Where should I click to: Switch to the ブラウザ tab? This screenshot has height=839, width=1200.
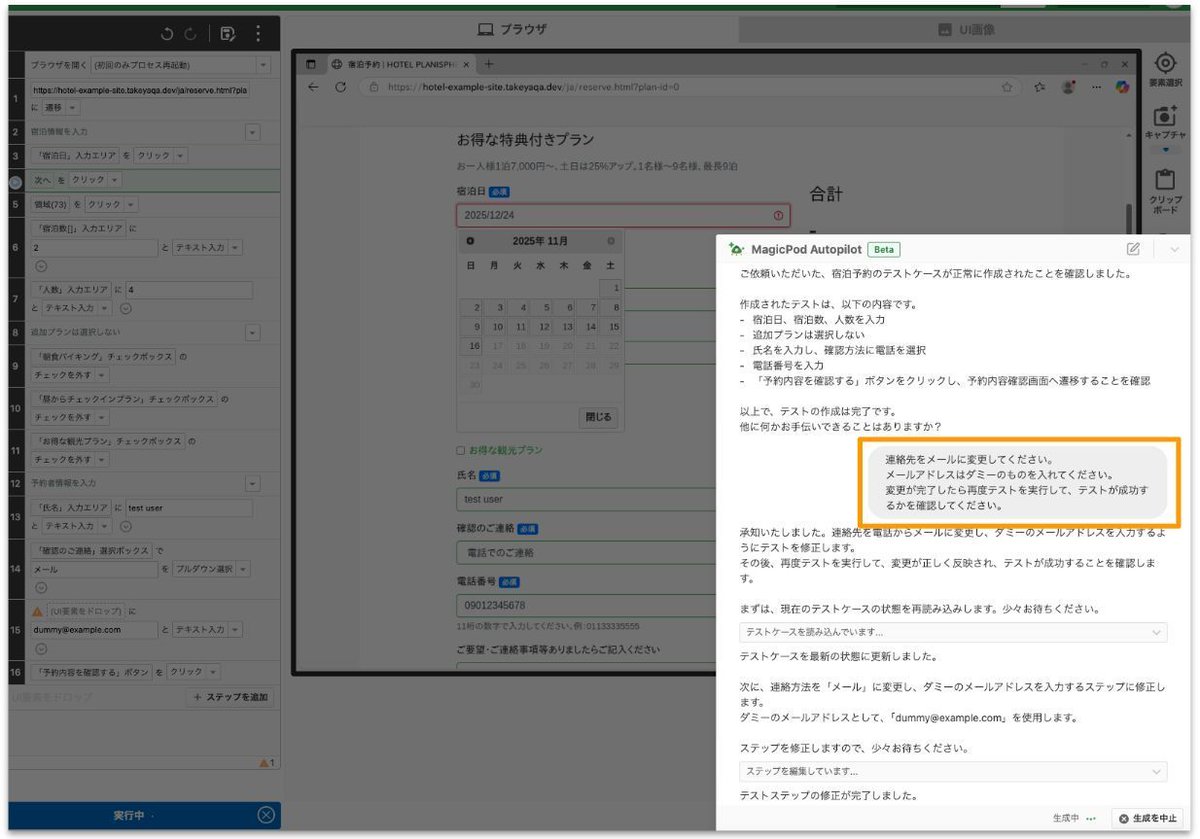tap(512, 29)
